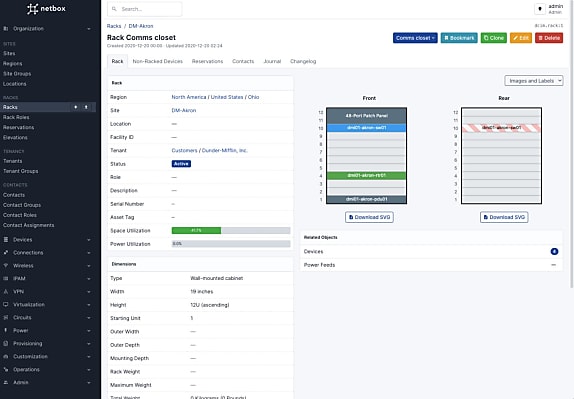
Task: Delete the rack with the red button
Action: pyautogui.click(x=549, y=38)
